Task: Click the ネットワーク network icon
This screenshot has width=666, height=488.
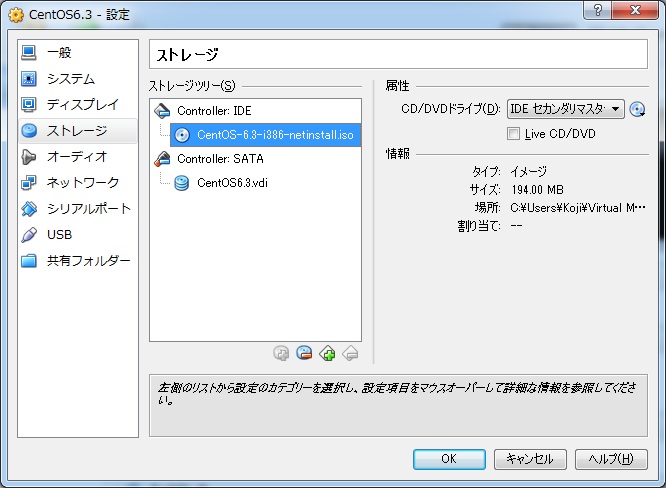Action: [x=29, y=183]
